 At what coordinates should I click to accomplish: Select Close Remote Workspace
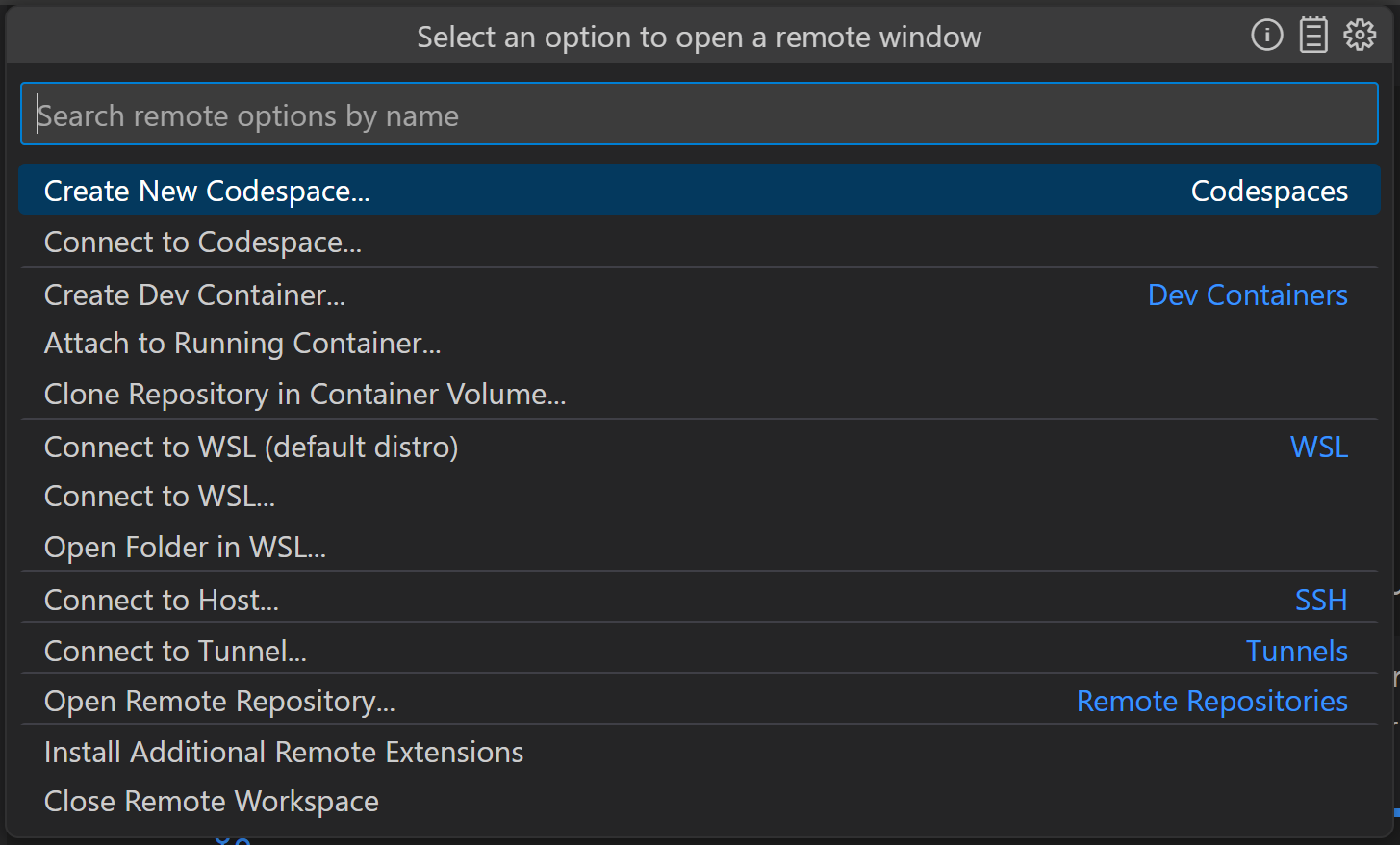700,801
